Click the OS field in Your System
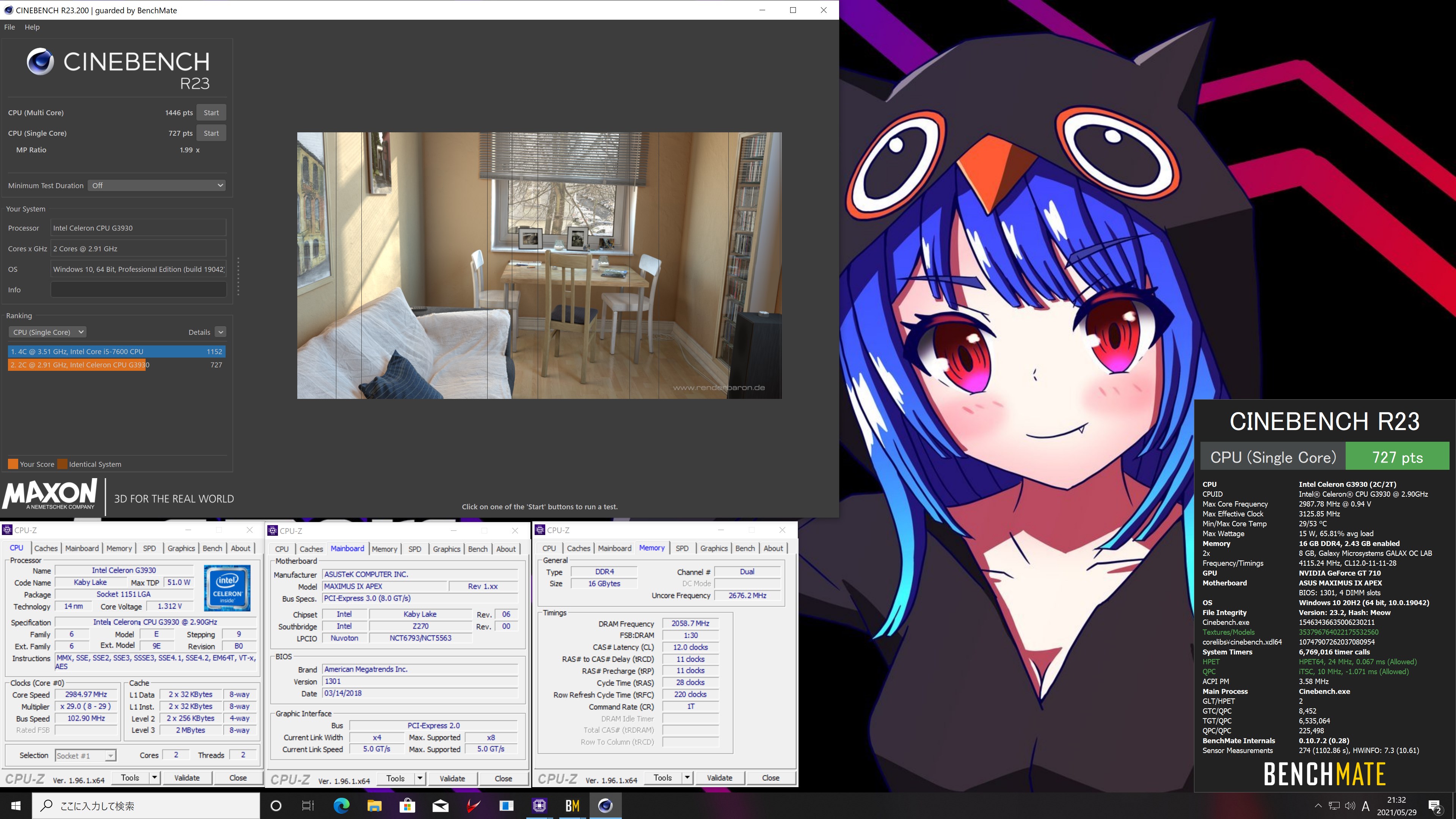1456x819 pixels. point(138,269)
